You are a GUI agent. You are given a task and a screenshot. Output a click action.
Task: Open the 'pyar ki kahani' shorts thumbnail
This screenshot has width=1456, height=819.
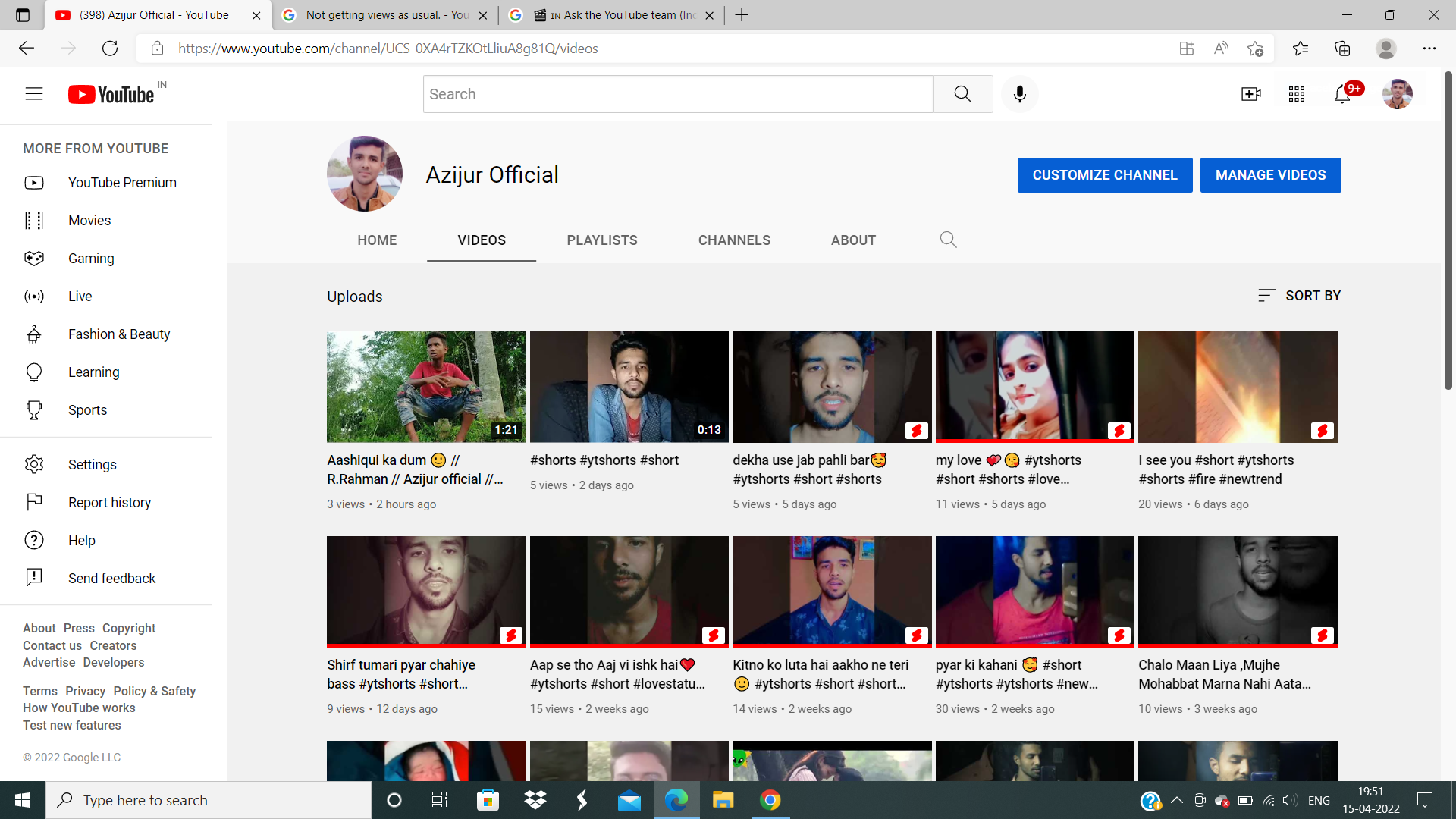[x=1035, y=591]
